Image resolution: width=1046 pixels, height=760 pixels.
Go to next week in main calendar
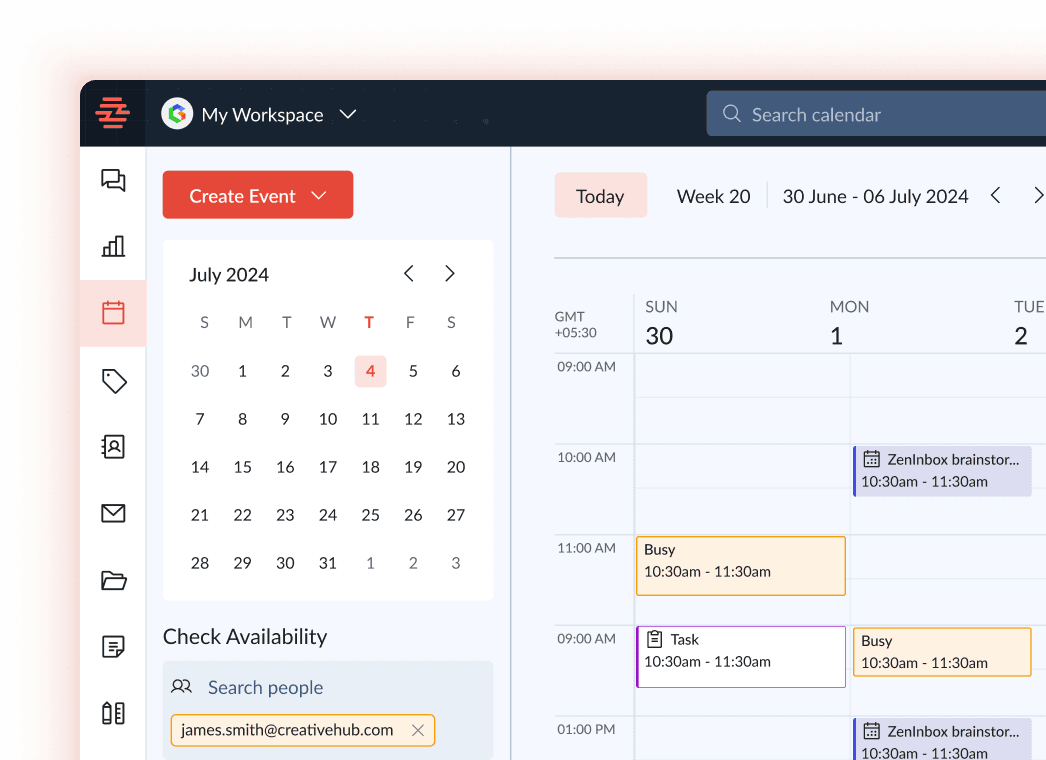[x=1037, y=196]
